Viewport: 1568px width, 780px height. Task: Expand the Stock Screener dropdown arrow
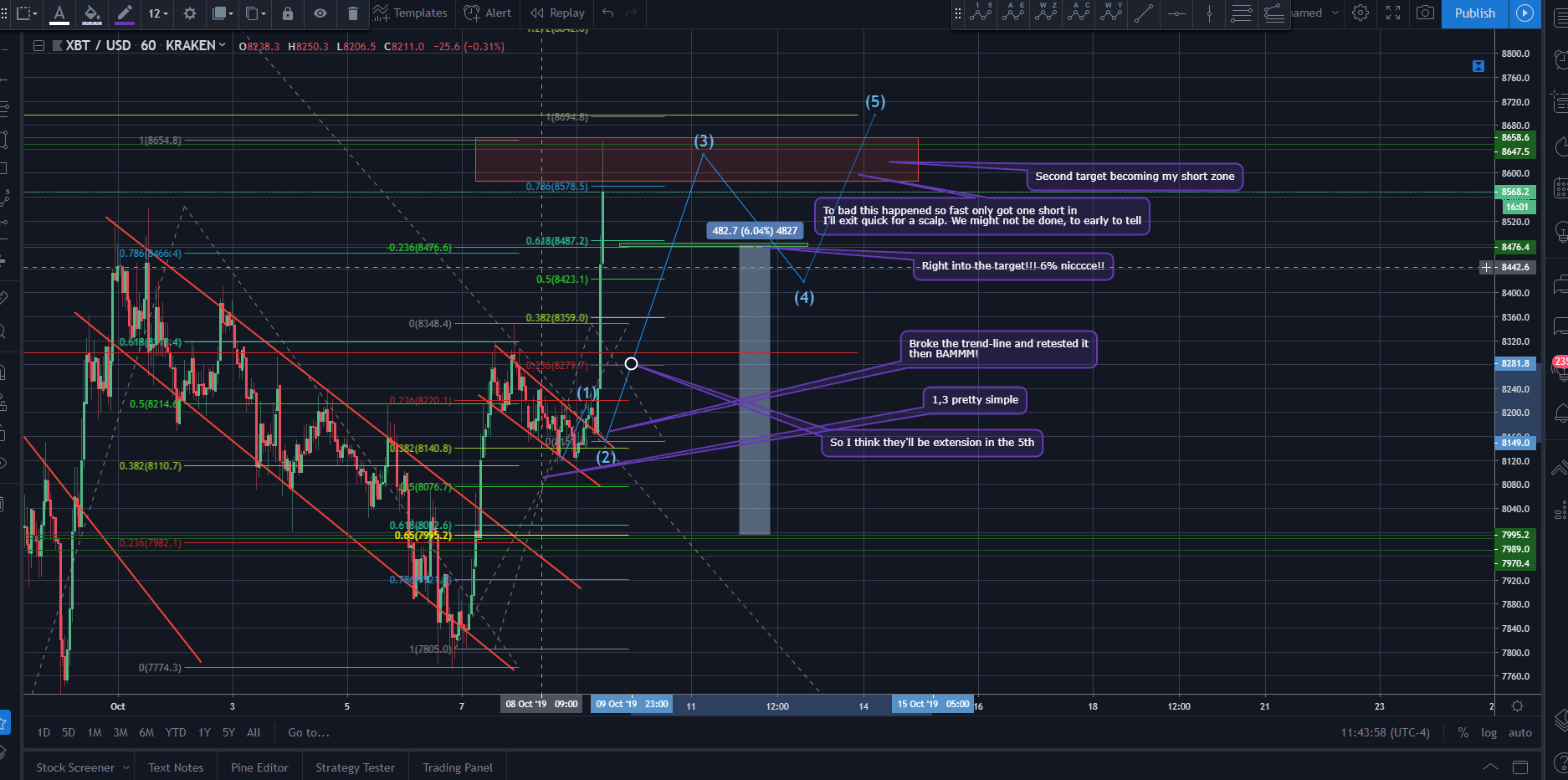(126, 767)
